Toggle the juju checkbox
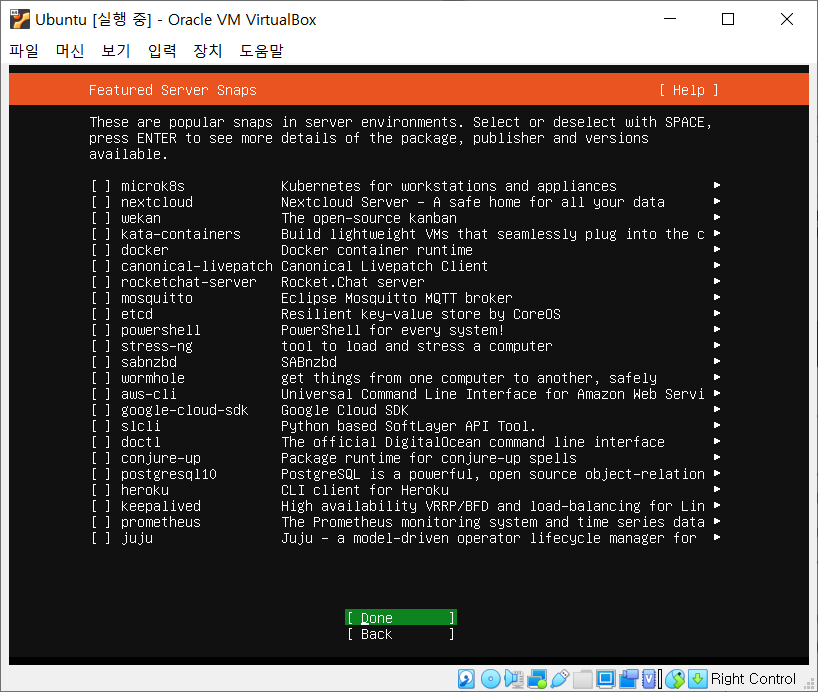This screenshot has width=818, height=692. pyautogui.click(x=101, y=539)
